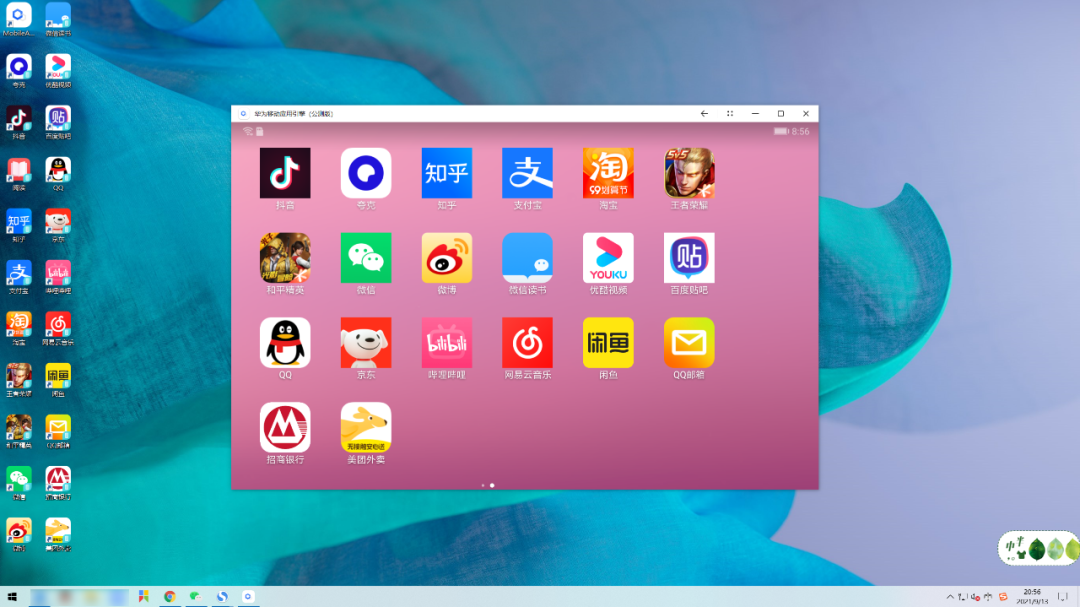Open WeChat from the taskbar
This screenshot has height=607, width=1080.
pos(196,597)
